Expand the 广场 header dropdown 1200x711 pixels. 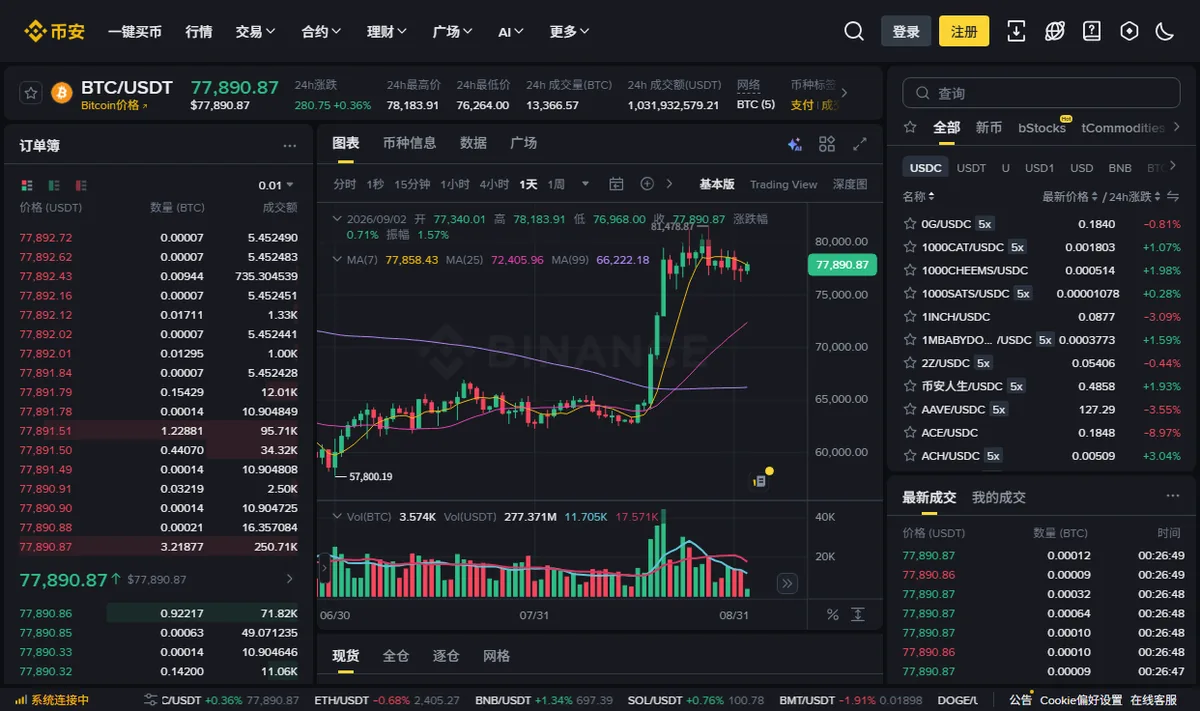[453, 32]
